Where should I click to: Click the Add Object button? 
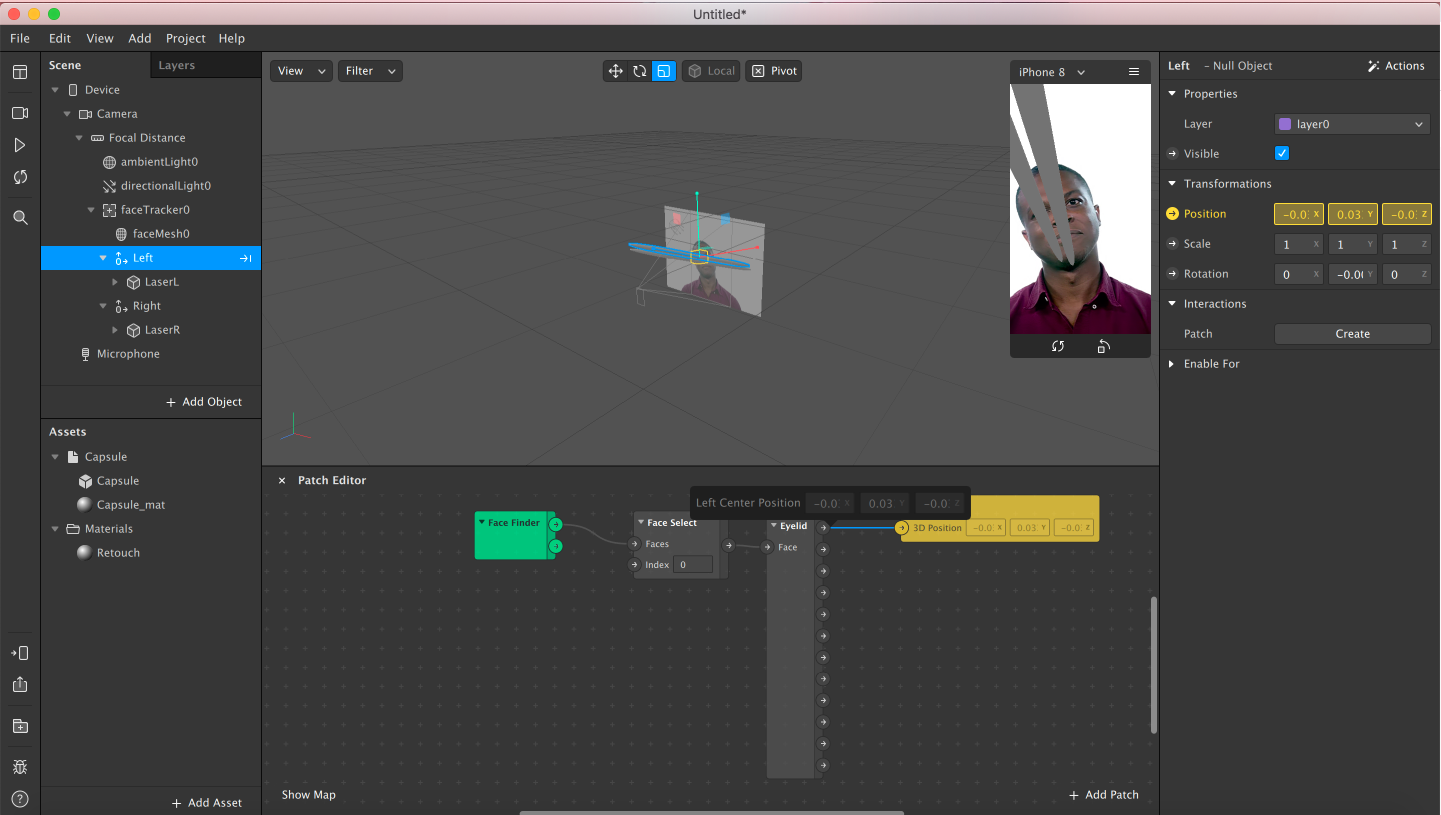click(x=204, y=402)
